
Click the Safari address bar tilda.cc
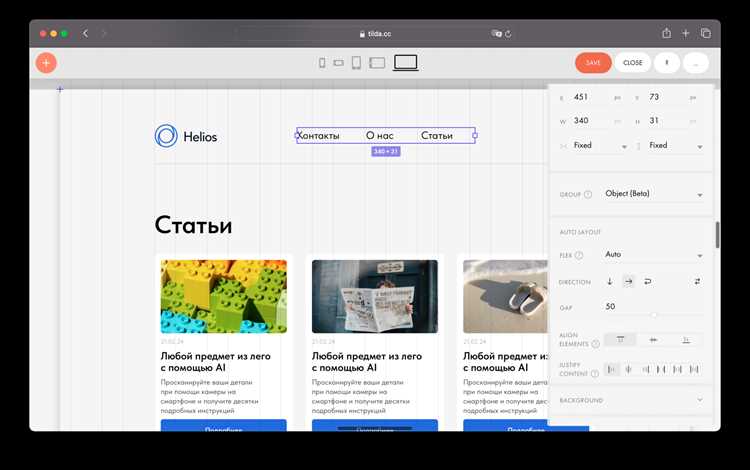(x=375, y=33)
